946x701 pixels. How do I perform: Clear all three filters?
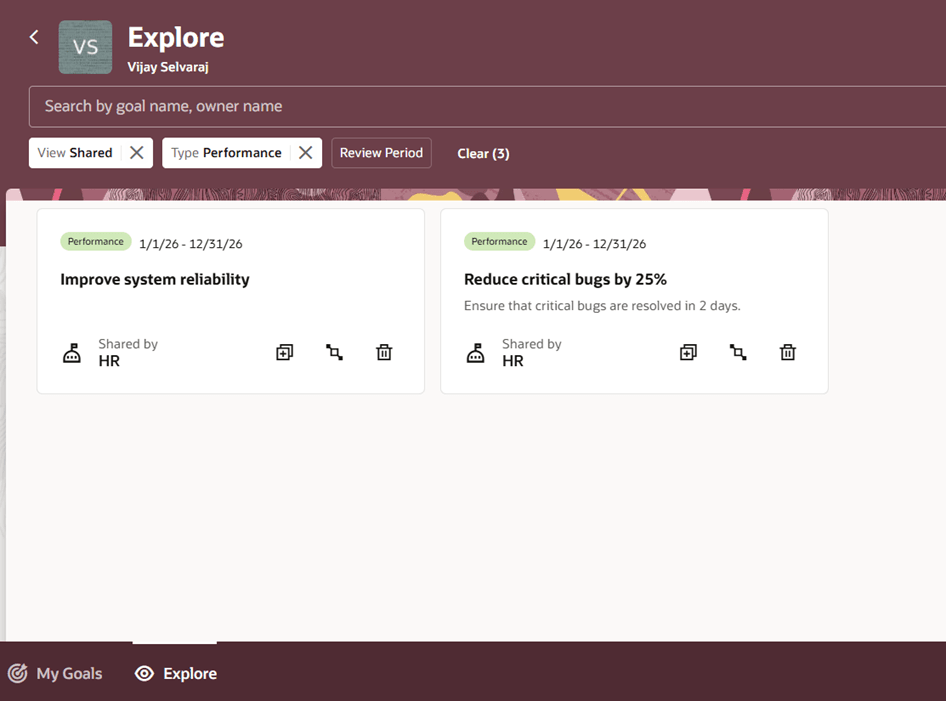tap(483, 153)
